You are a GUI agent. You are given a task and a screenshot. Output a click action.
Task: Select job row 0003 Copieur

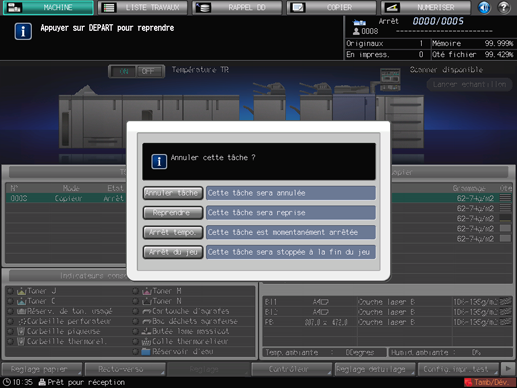pos(66,198)
